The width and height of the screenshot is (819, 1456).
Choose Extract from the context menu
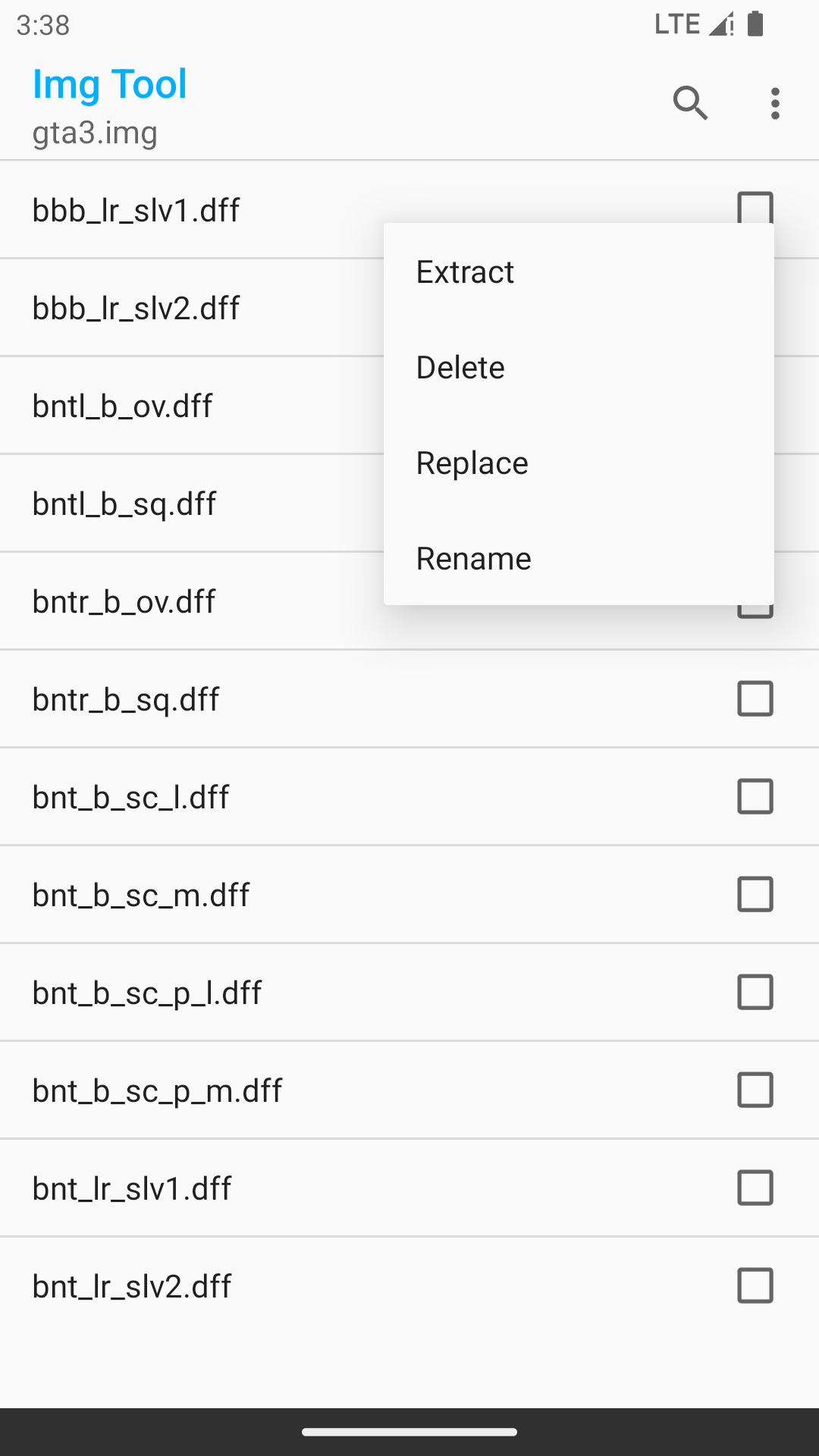(465, 272)
